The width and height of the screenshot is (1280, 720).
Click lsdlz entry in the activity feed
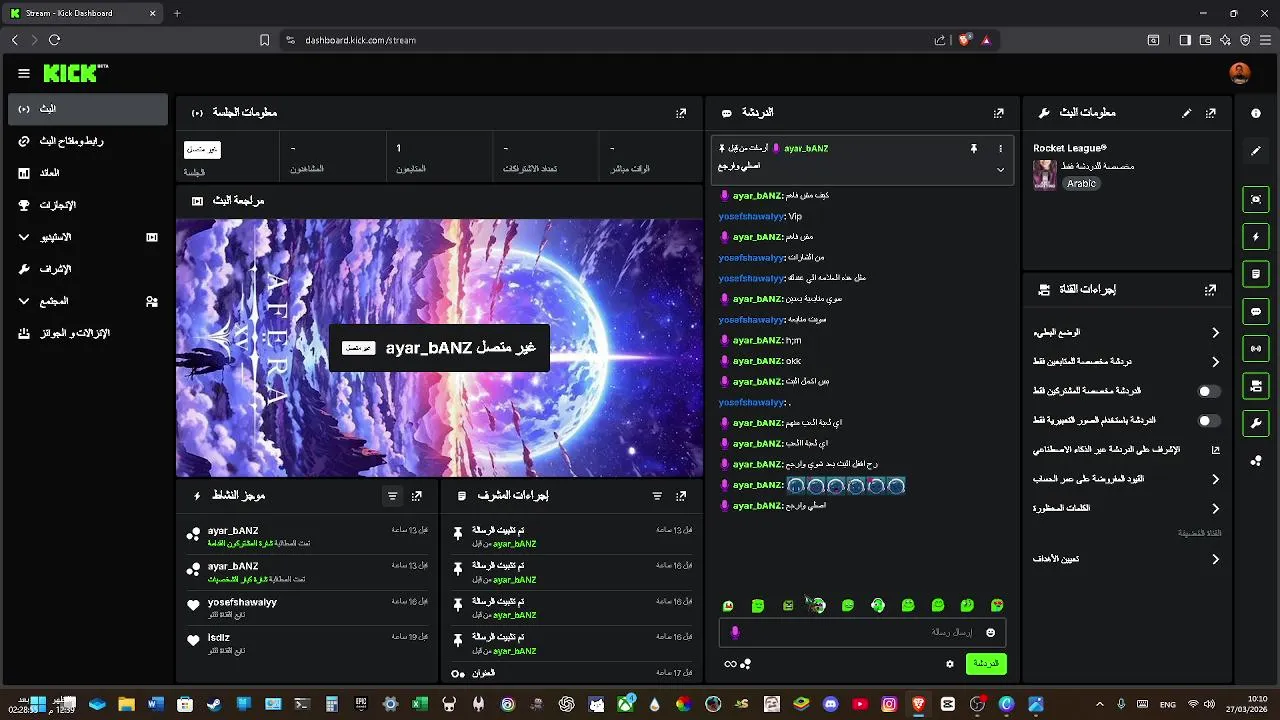pyautogui.click(x=219, y=637)
